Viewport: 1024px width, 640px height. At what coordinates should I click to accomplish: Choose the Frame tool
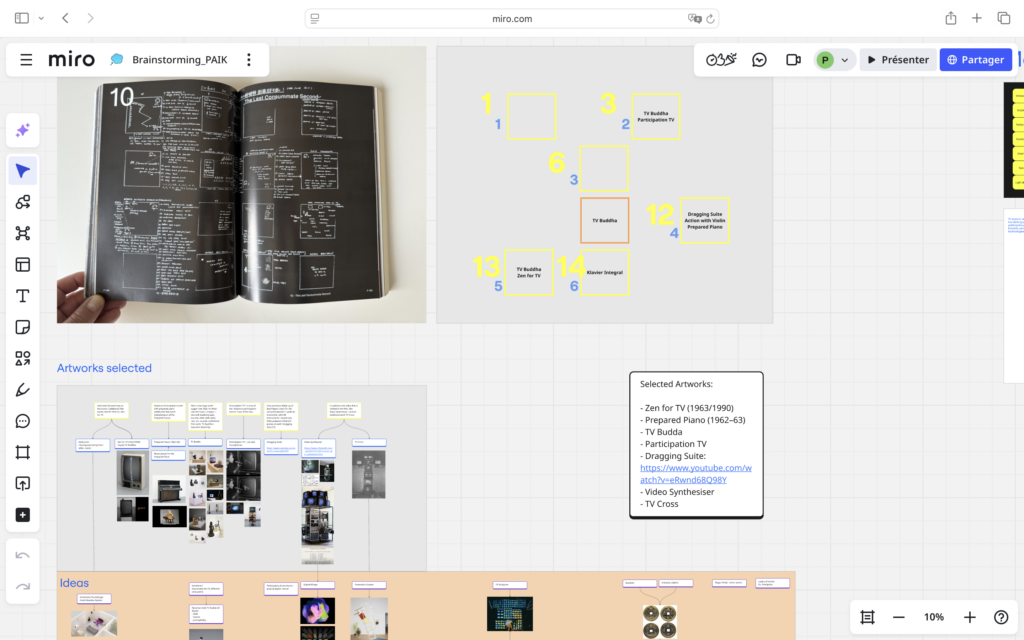[x=23, y=452]
